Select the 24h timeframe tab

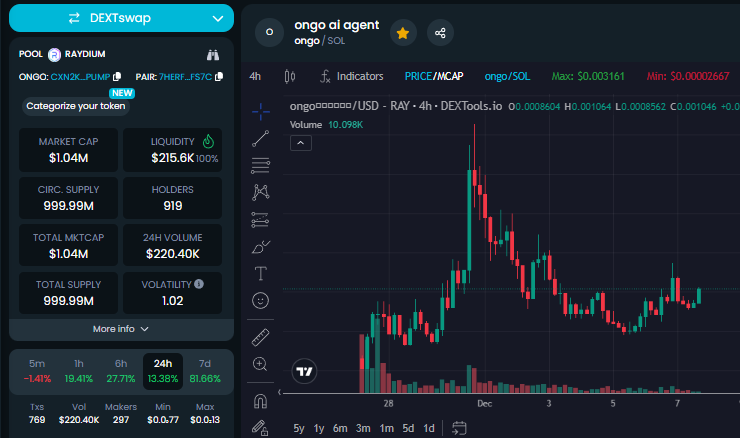point(163,371)
